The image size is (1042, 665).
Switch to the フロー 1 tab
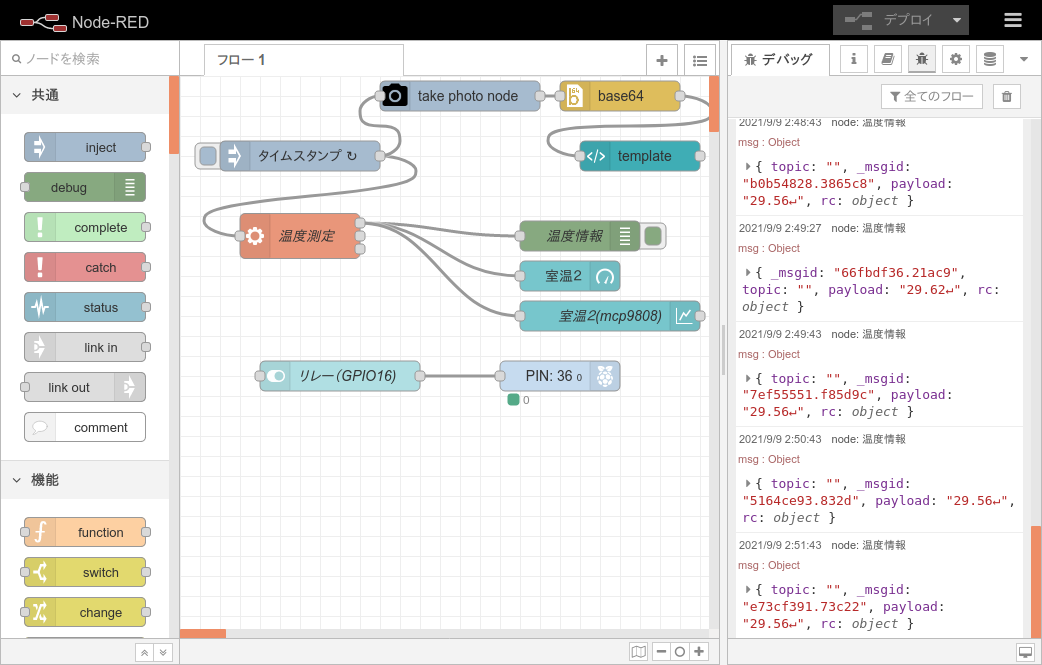click(x=304, y=60)
